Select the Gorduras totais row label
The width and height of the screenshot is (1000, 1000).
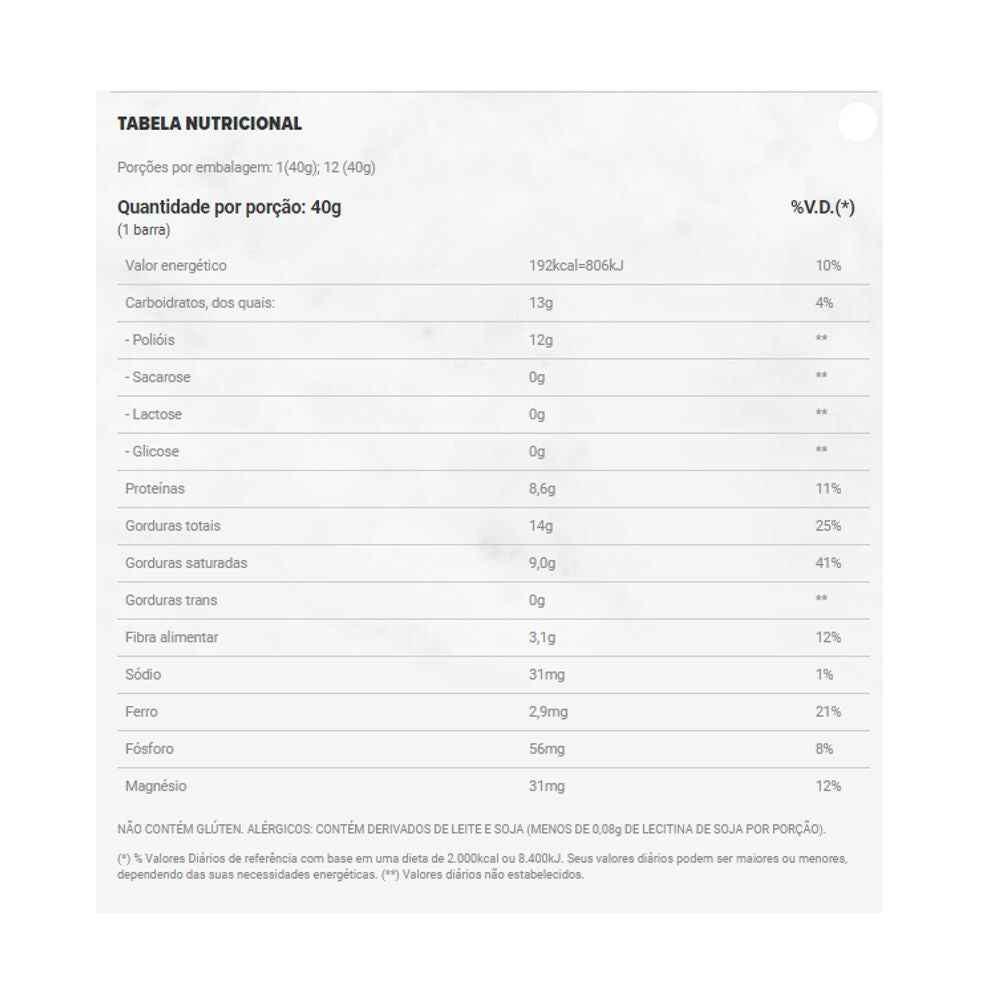[173, 526]
